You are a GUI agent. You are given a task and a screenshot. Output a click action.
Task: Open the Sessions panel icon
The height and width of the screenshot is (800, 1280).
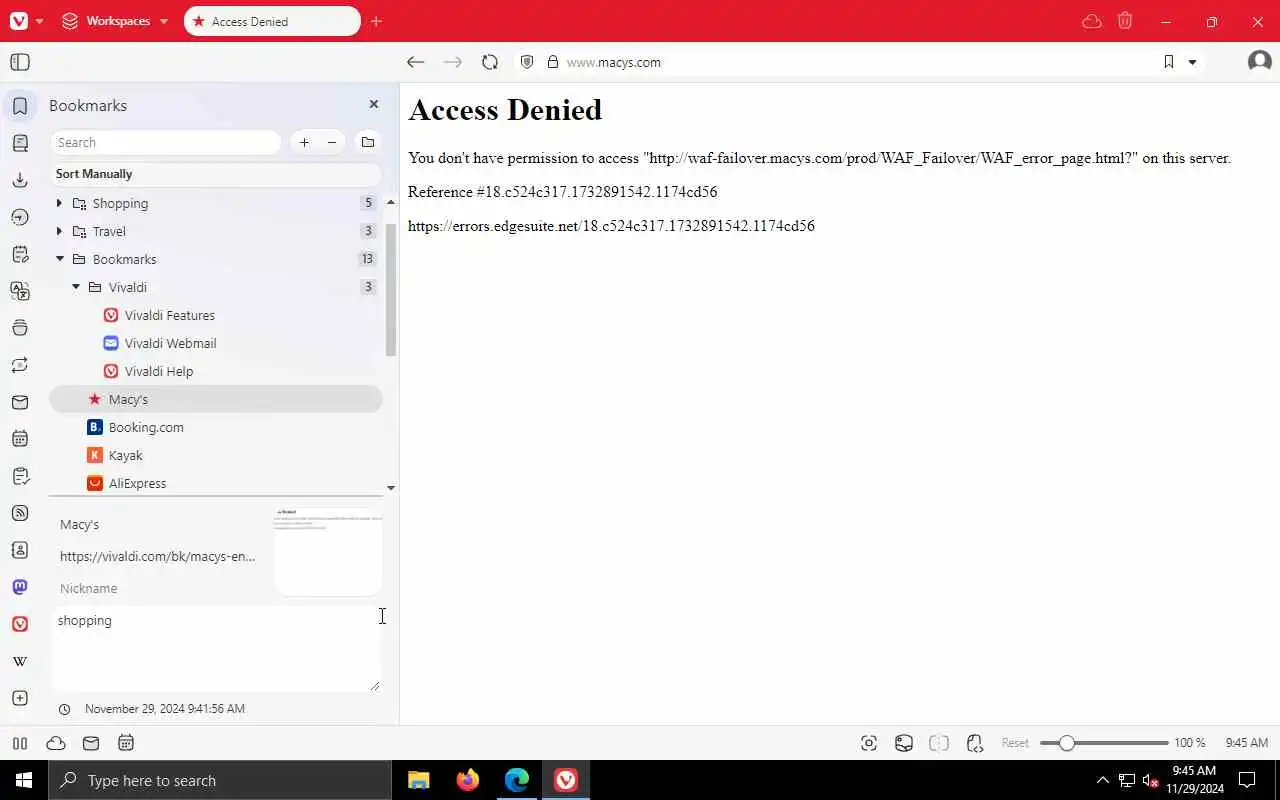point(19,365)
